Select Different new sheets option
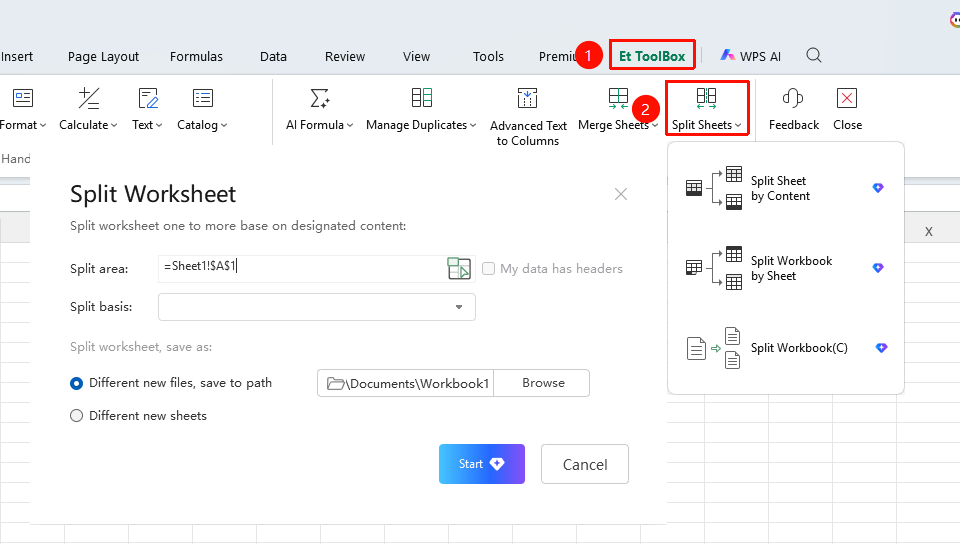The width and height of the screenshot is (960, 544). [77, 416]
